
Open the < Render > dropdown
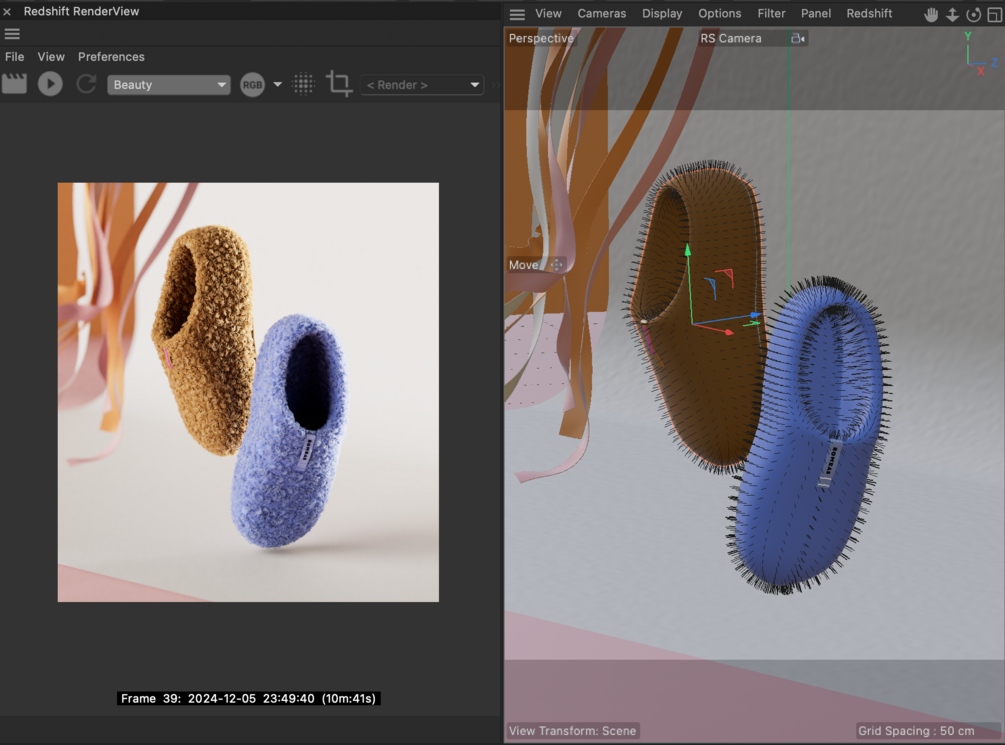(422, 85)
